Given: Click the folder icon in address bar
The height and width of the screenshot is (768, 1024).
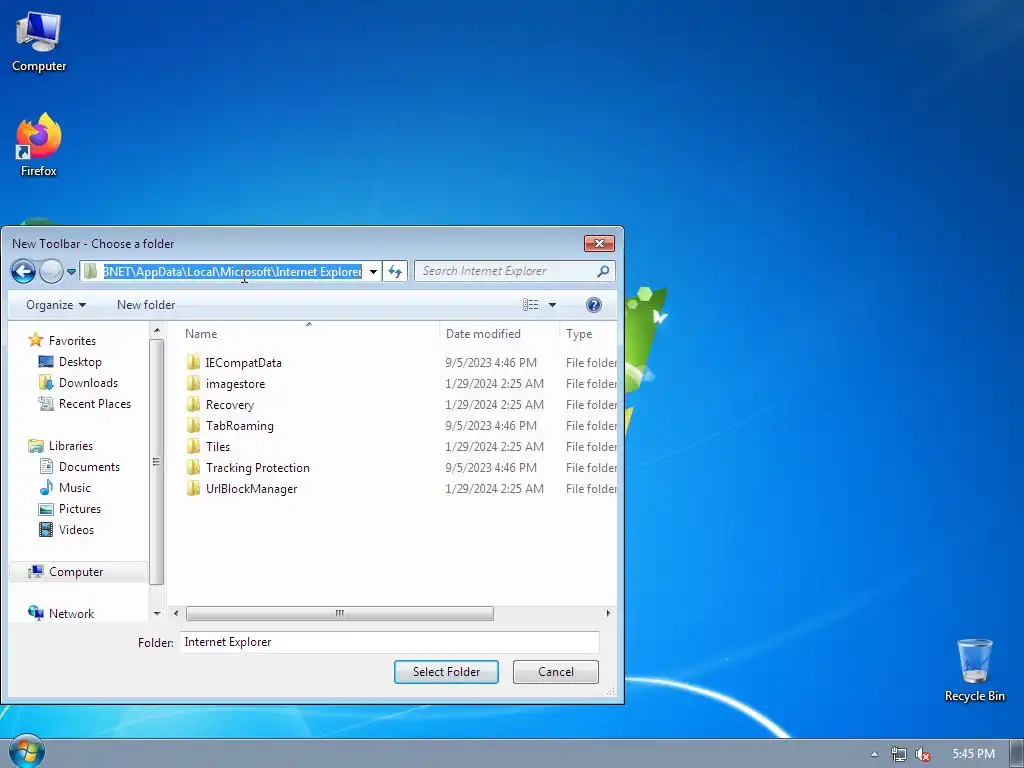Looking at the screenshot, I should click(x=91, y=271).
